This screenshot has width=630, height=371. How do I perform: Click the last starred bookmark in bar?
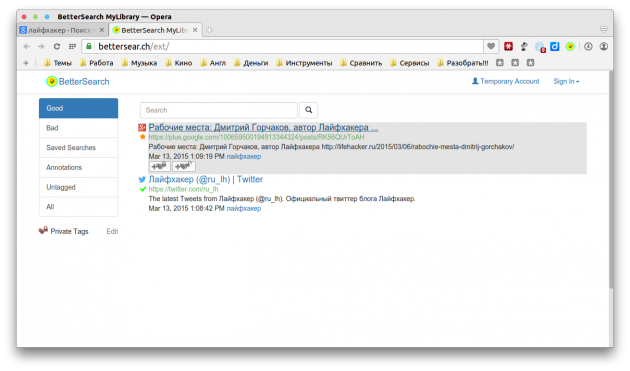tap(530, 63)
